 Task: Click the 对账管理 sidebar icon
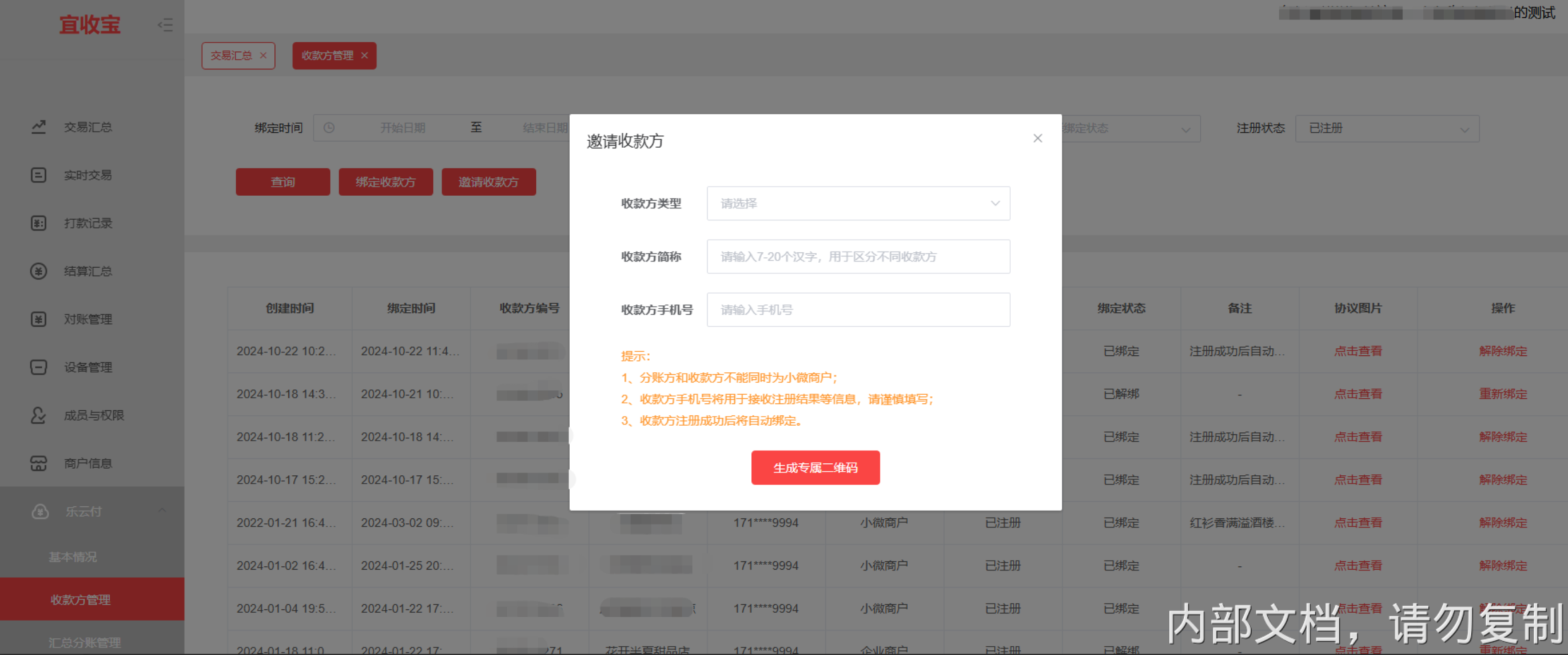(x=38, y=319)
